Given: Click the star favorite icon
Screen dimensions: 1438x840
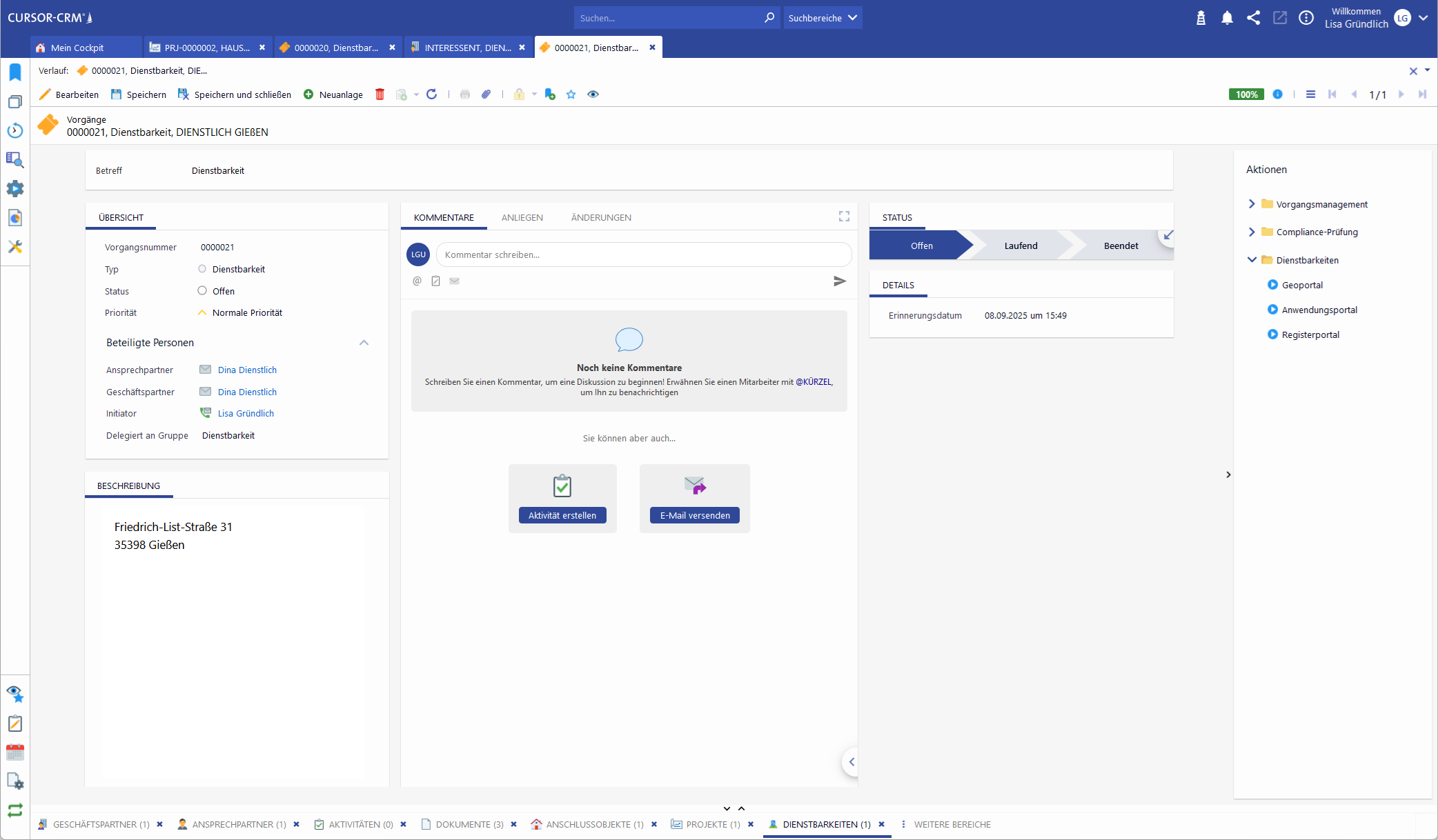Looking at the screenshot, I should click(571, 94).
